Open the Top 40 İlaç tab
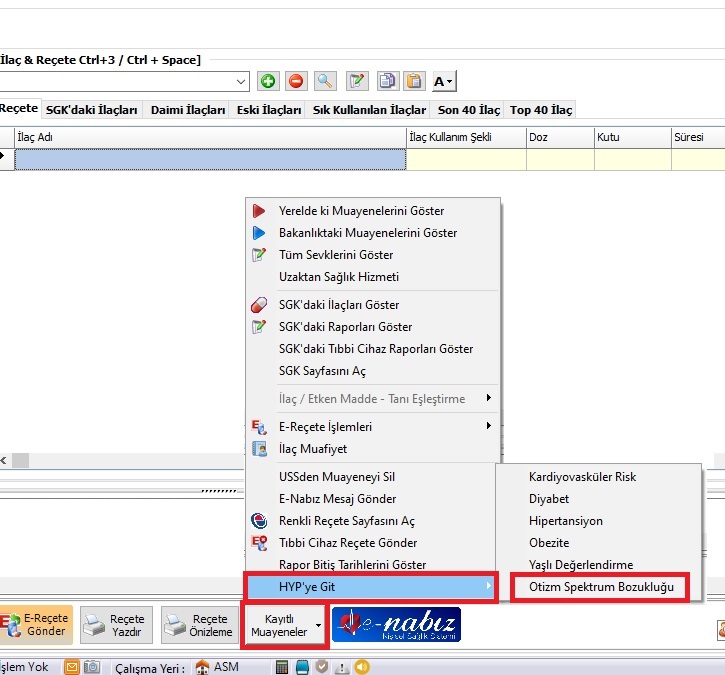 (541, 110)
